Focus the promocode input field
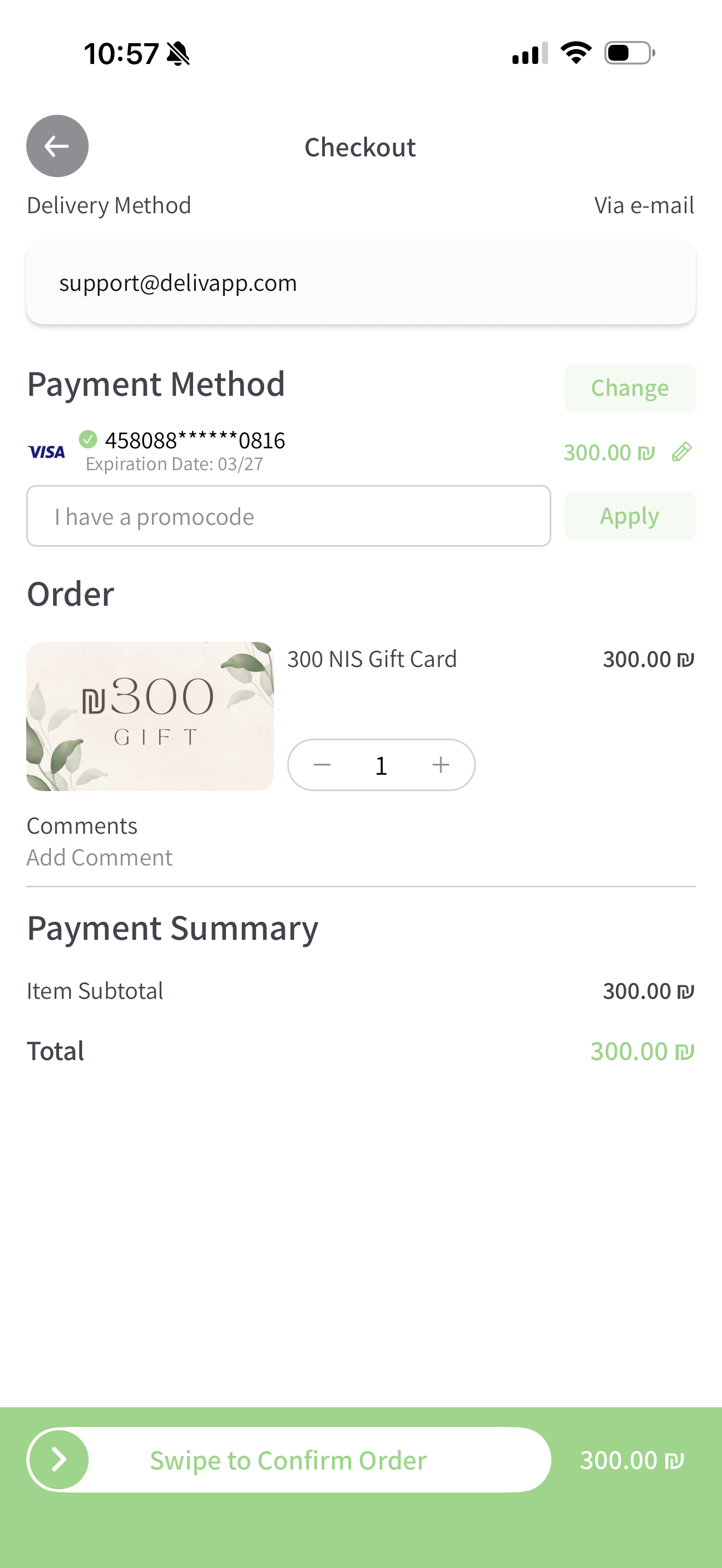Viewport: 722px width, 1568px height. [289, 516]
